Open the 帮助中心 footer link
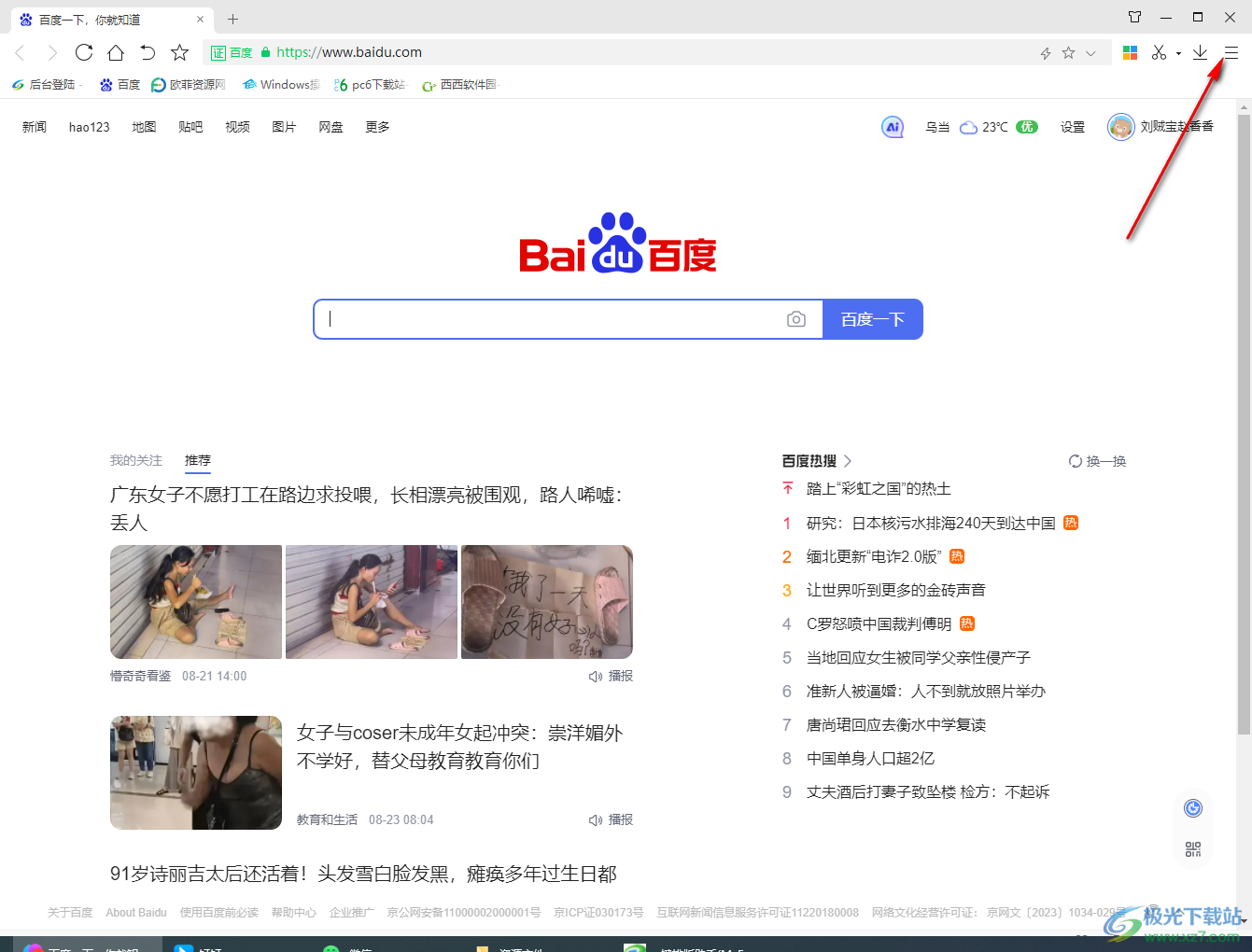The image size is (1252, 952). pos(294,913)
